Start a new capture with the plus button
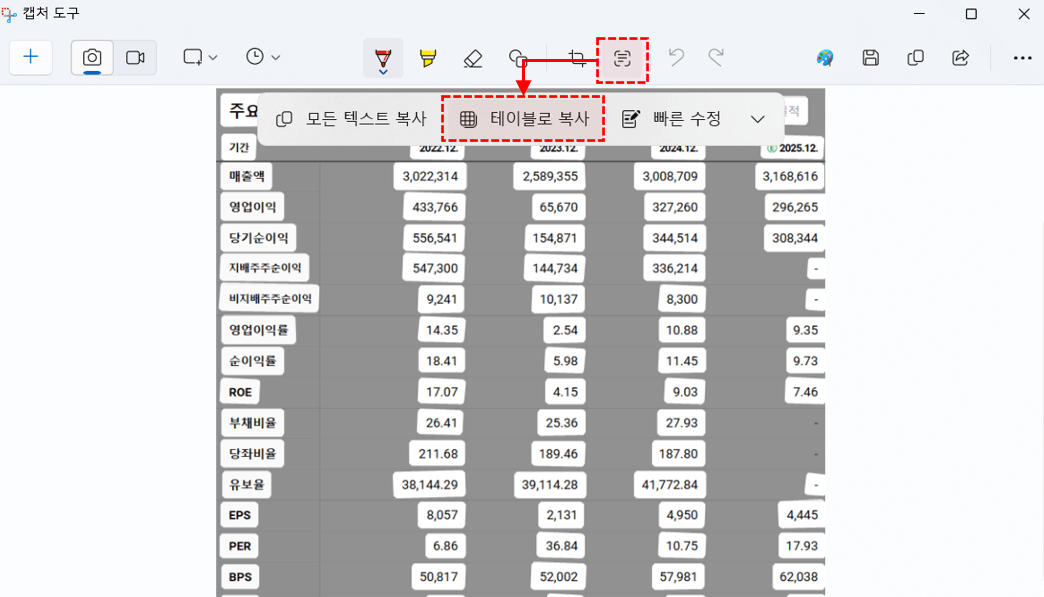Viewport: 1044px width, 597px height. [30, 57]
